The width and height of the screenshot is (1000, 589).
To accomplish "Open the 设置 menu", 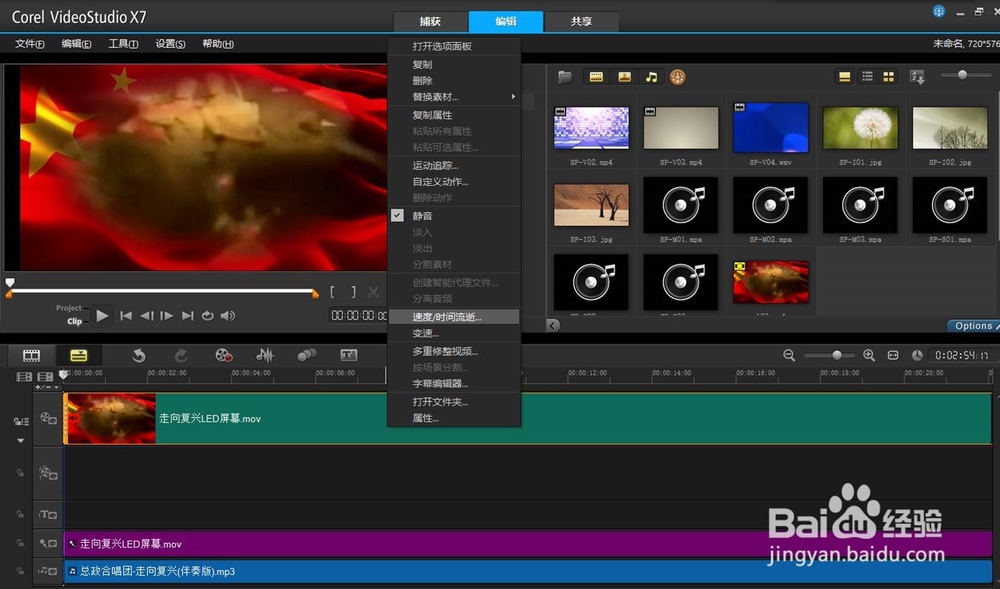I will (x=170, y=43).
